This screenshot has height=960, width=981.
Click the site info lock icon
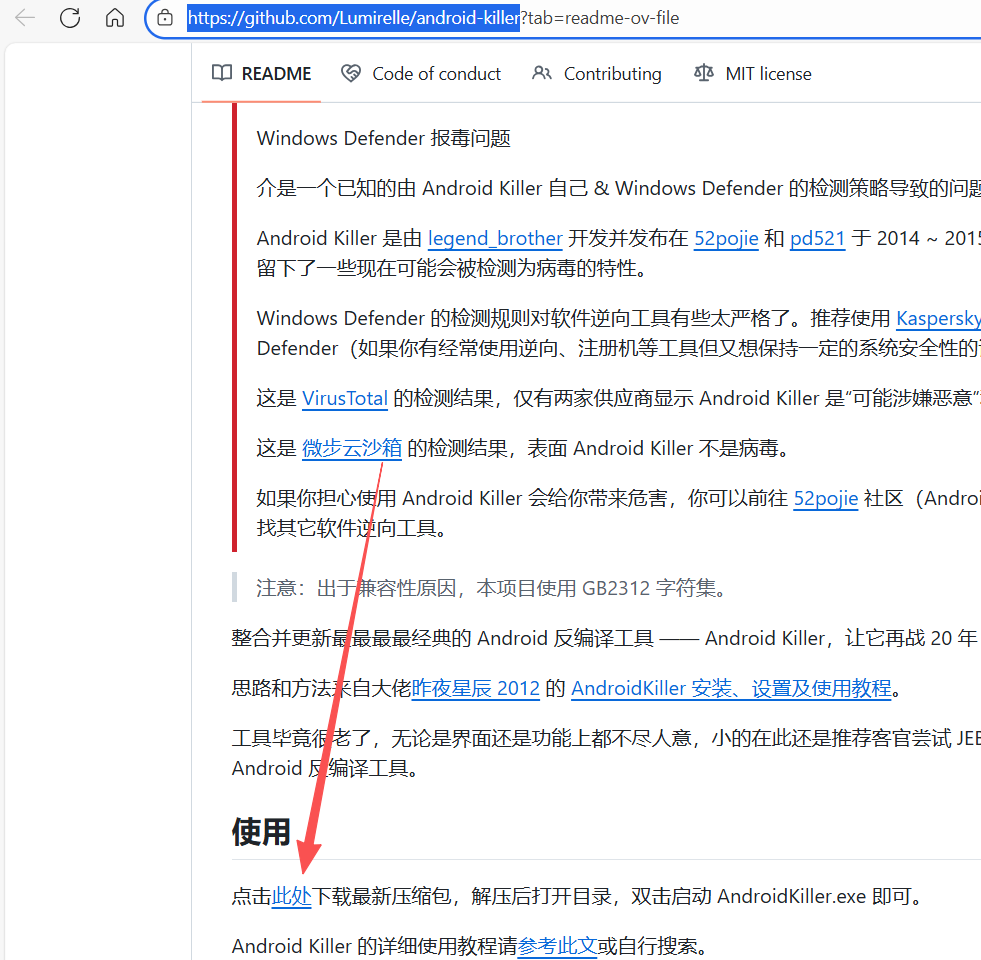point(166,18)
